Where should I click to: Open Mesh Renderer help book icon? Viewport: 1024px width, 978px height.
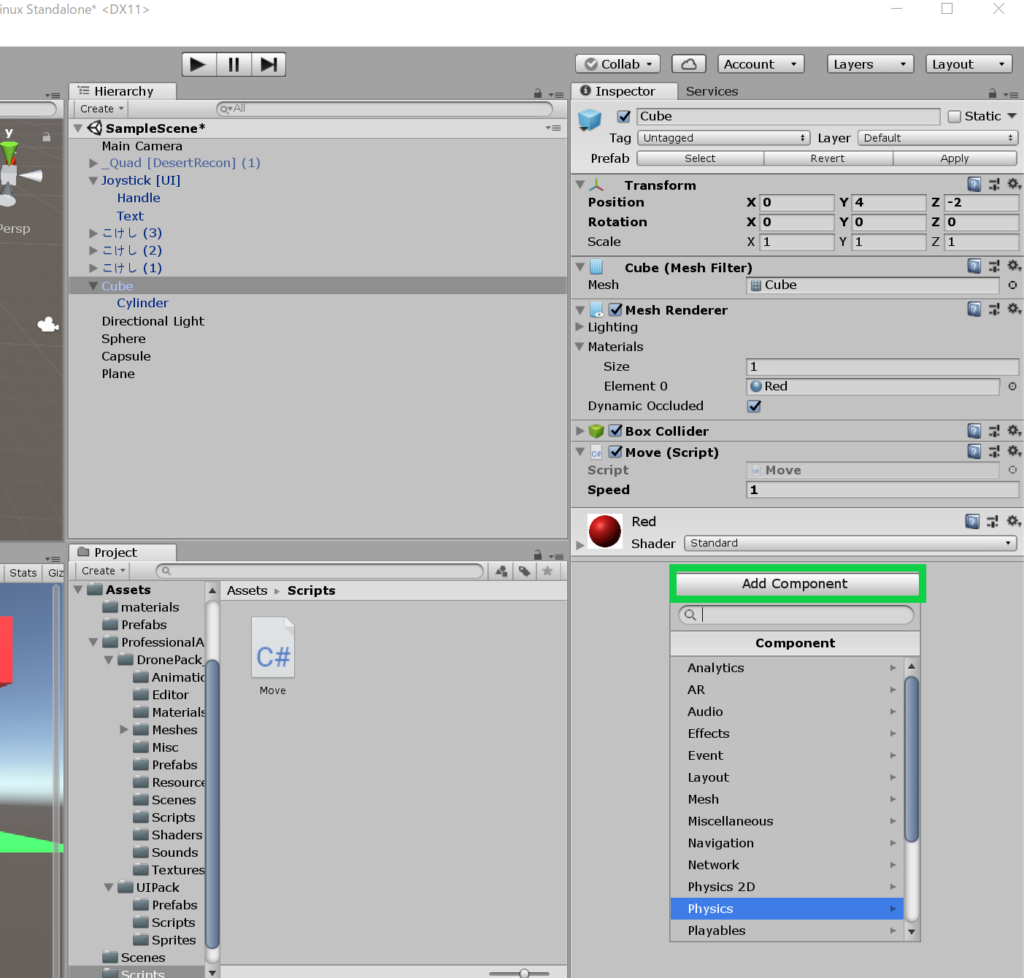coord(974,310)
